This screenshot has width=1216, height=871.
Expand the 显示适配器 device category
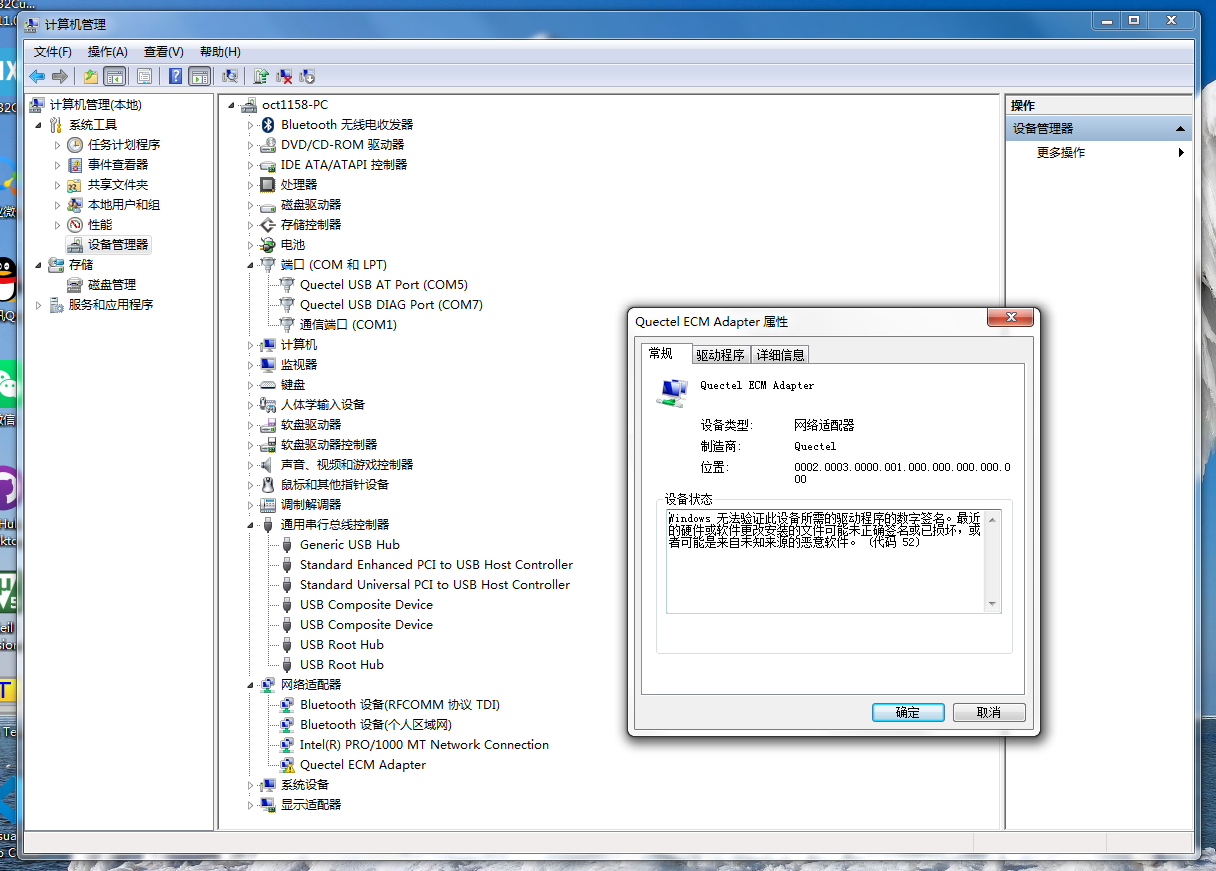251,805
